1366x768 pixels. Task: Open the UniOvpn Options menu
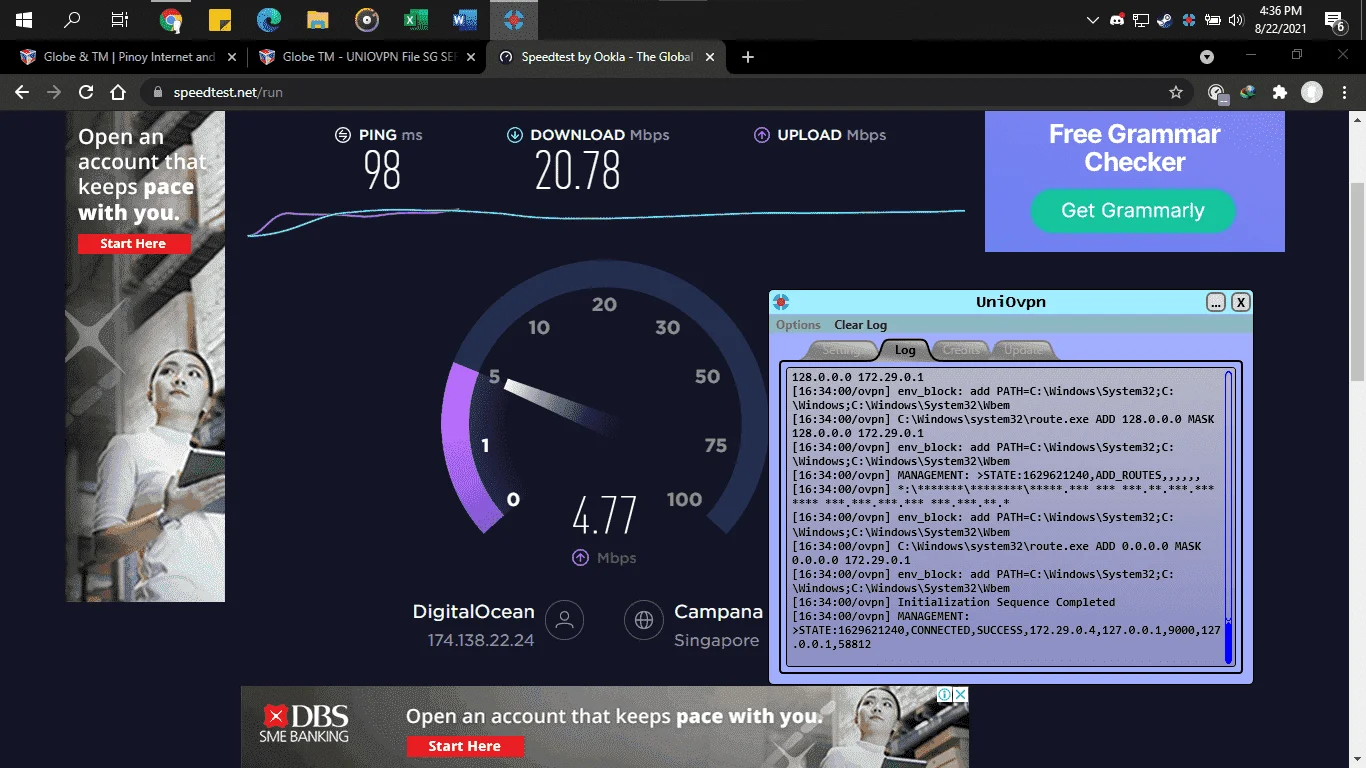point(798,325)
